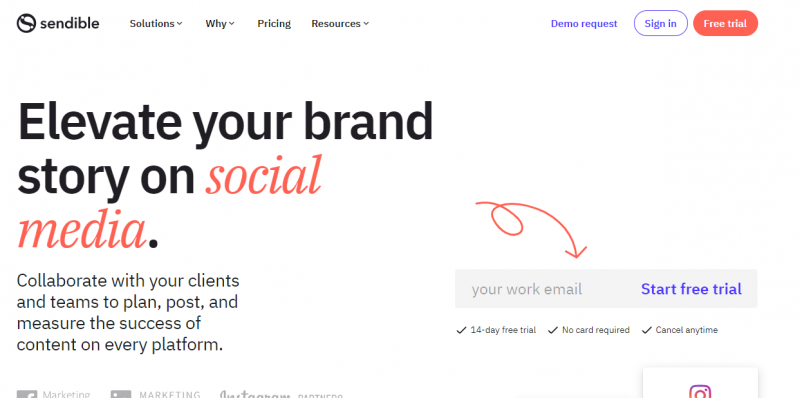
Task: Click the checkmark beside 14-day free trial
Action: (x=461, y=330)
